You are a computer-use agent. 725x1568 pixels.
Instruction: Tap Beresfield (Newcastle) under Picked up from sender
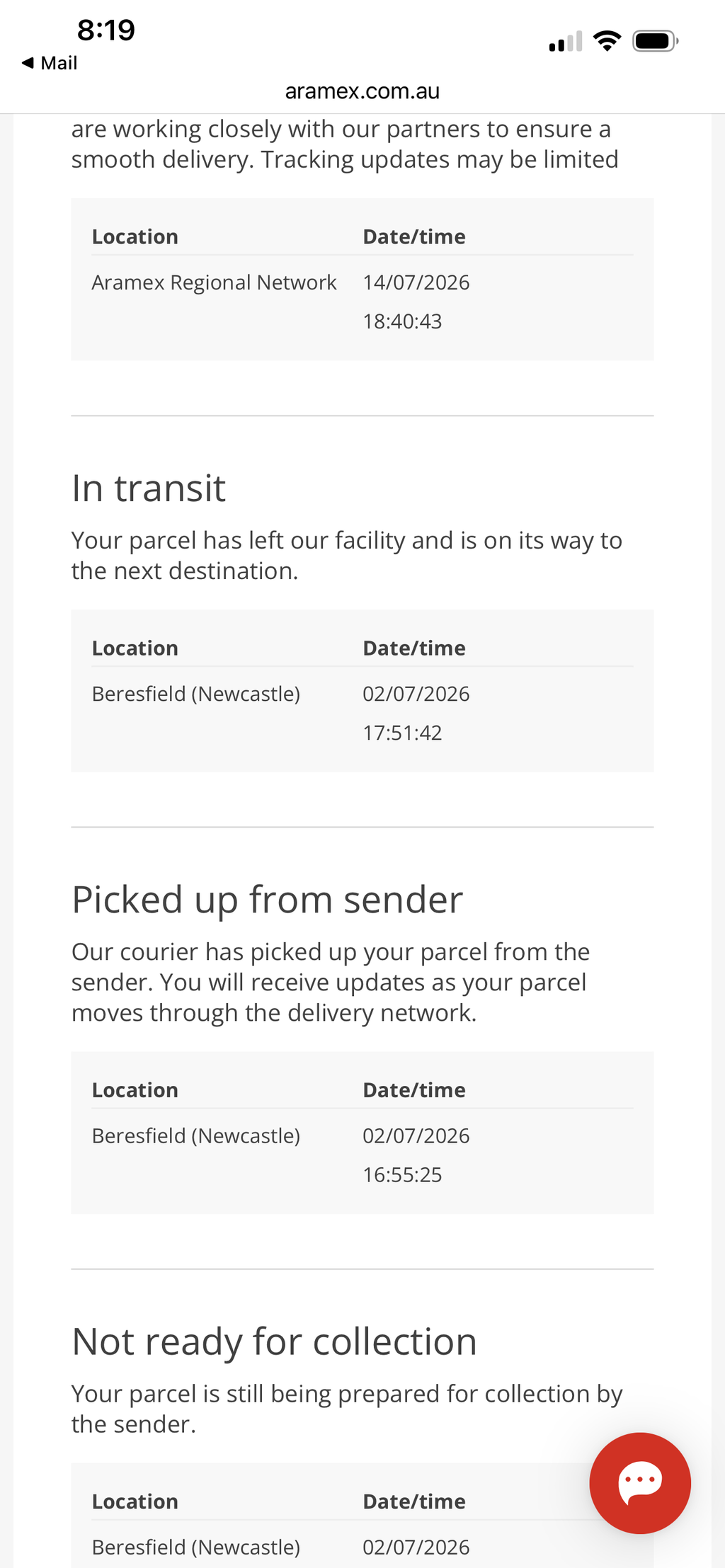(x=196, y=1135)
